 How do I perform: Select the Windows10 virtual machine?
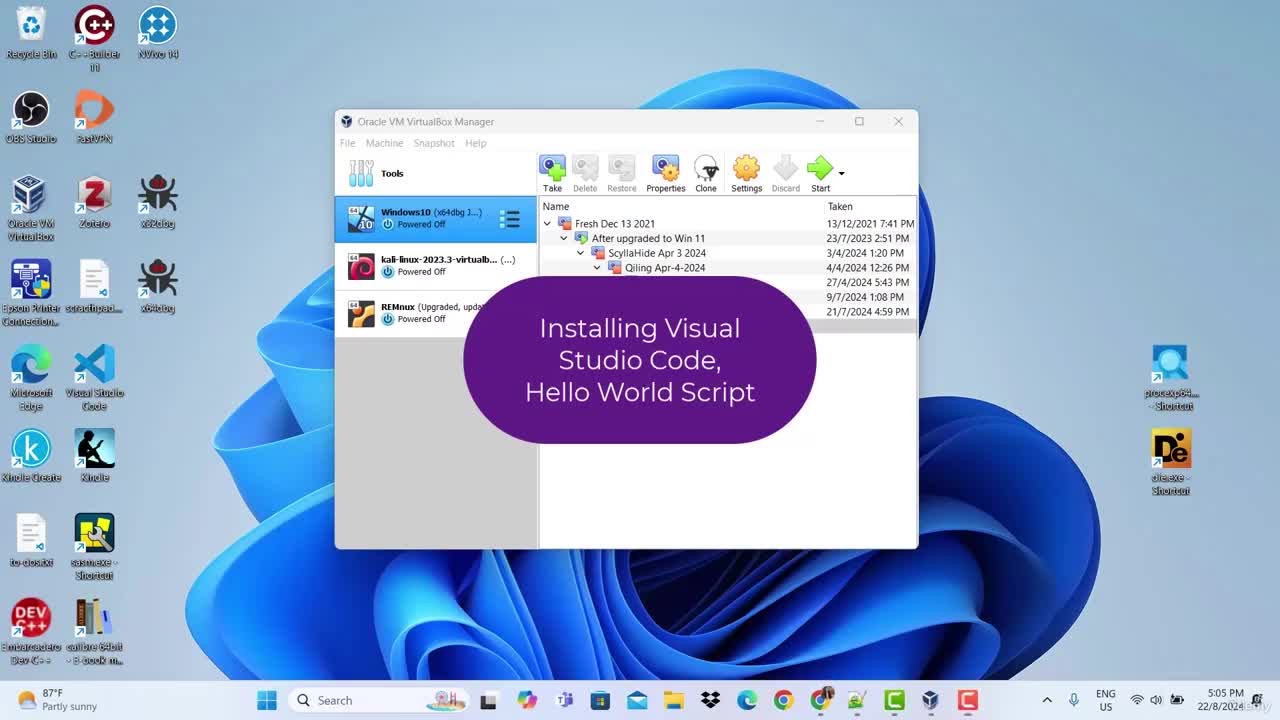click(435, 219)
